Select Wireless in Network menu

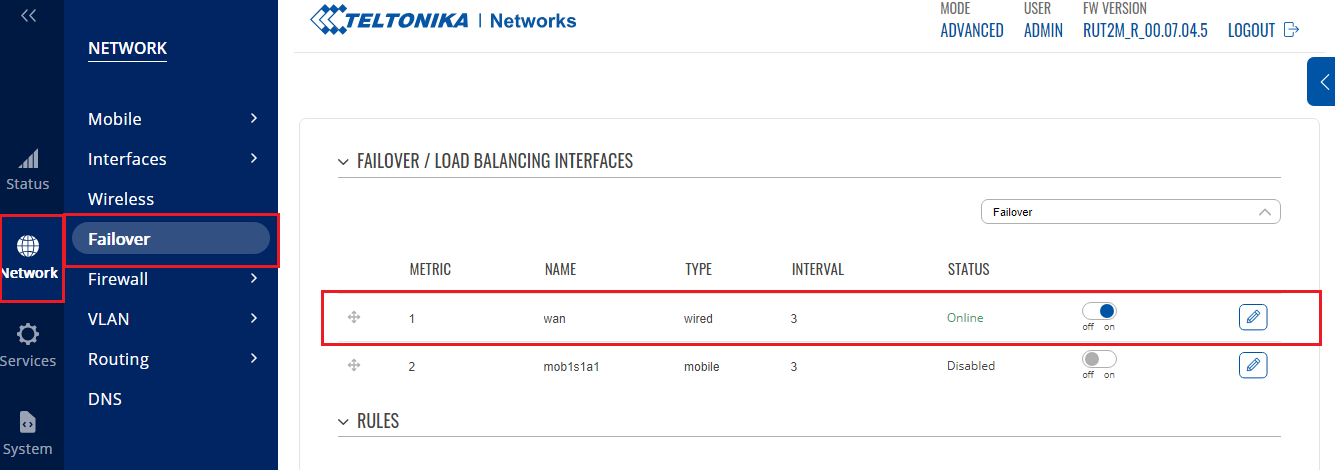(x=121, y=199)
